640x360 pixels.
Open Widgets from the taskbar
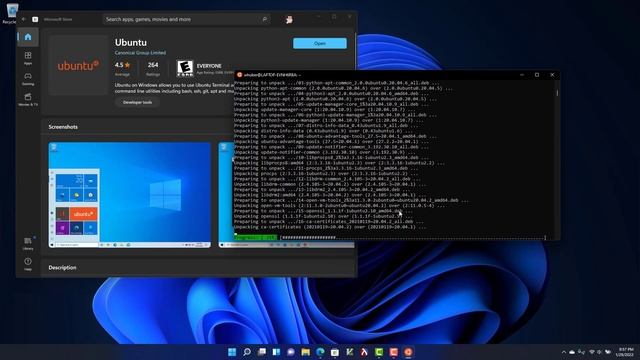click(276, 352)
